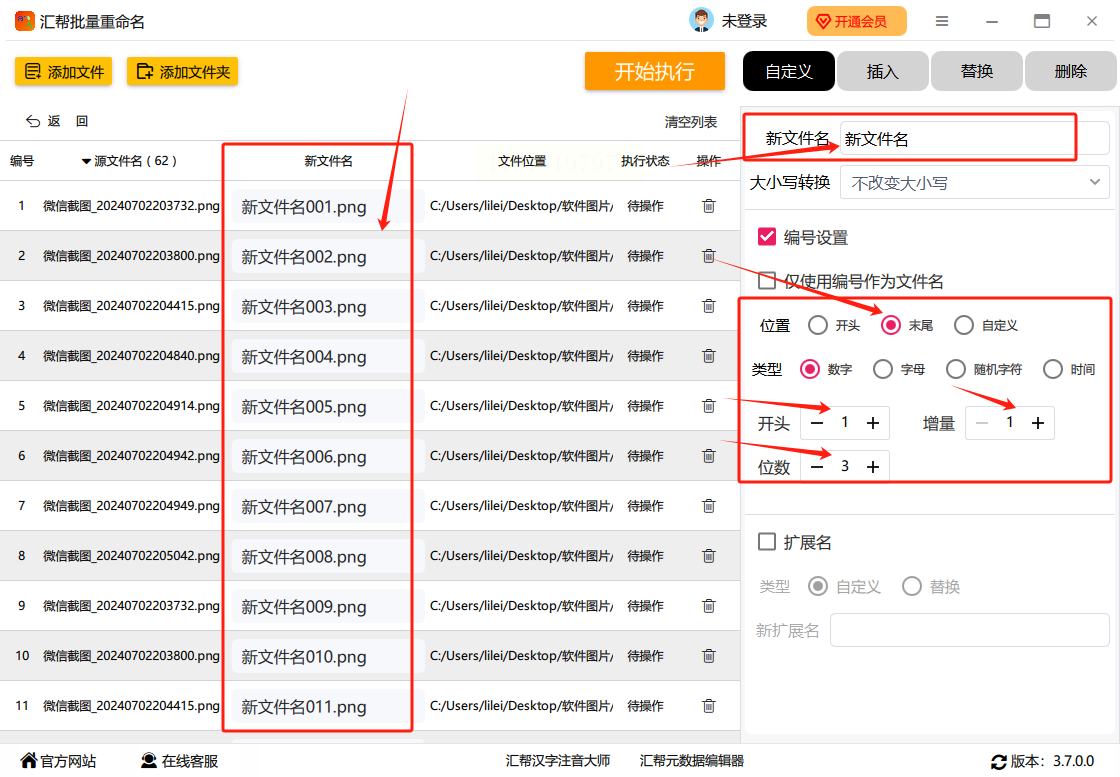Open the 大小写转换 dropdown
This screenshot has width=1120, height=777.
point(974,183)
